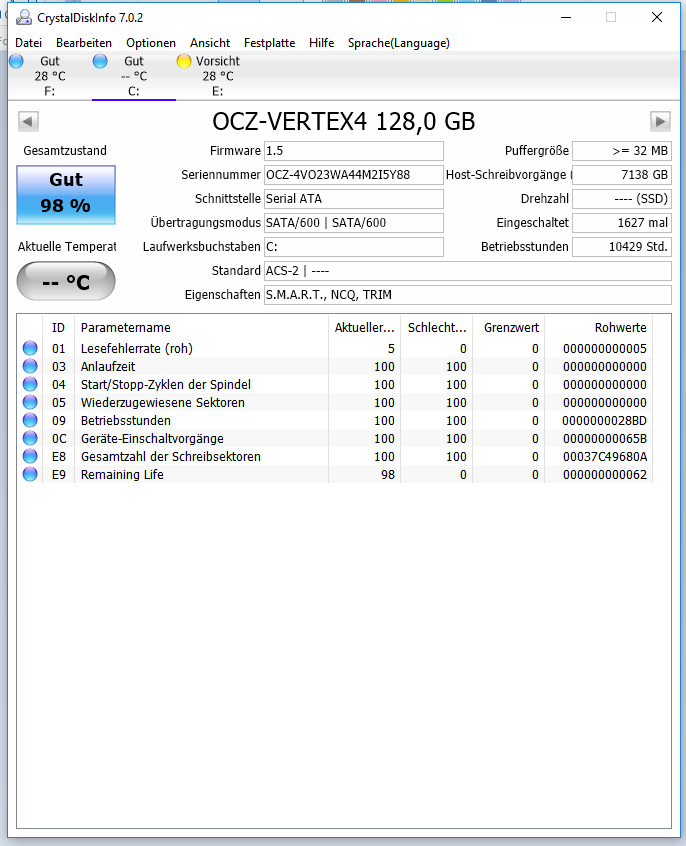Open the Ansicht menu
Screen dimensions: 686x846
point(209,43)
